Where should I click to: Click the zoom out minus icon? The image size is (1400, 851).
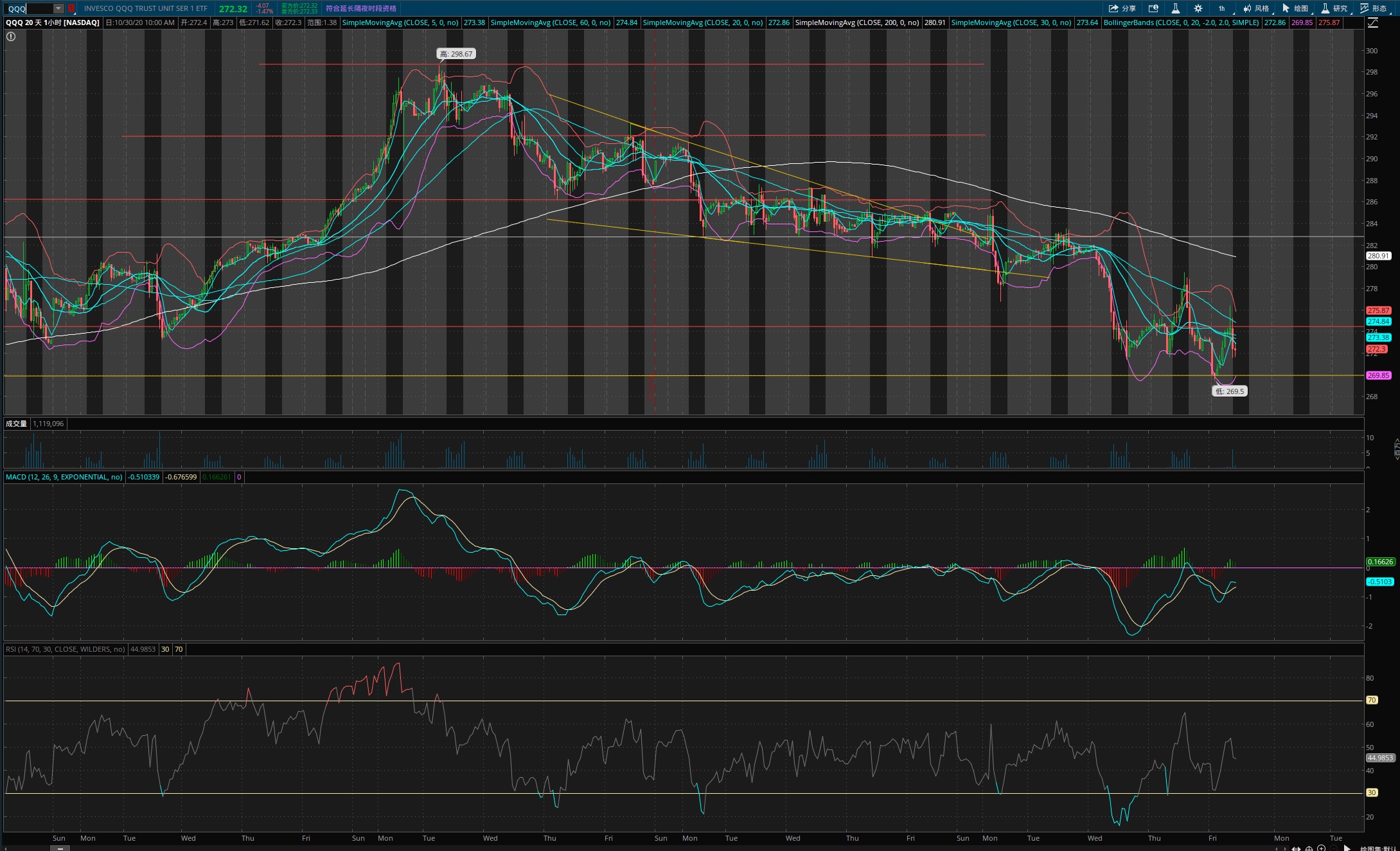pos(1333,848)
